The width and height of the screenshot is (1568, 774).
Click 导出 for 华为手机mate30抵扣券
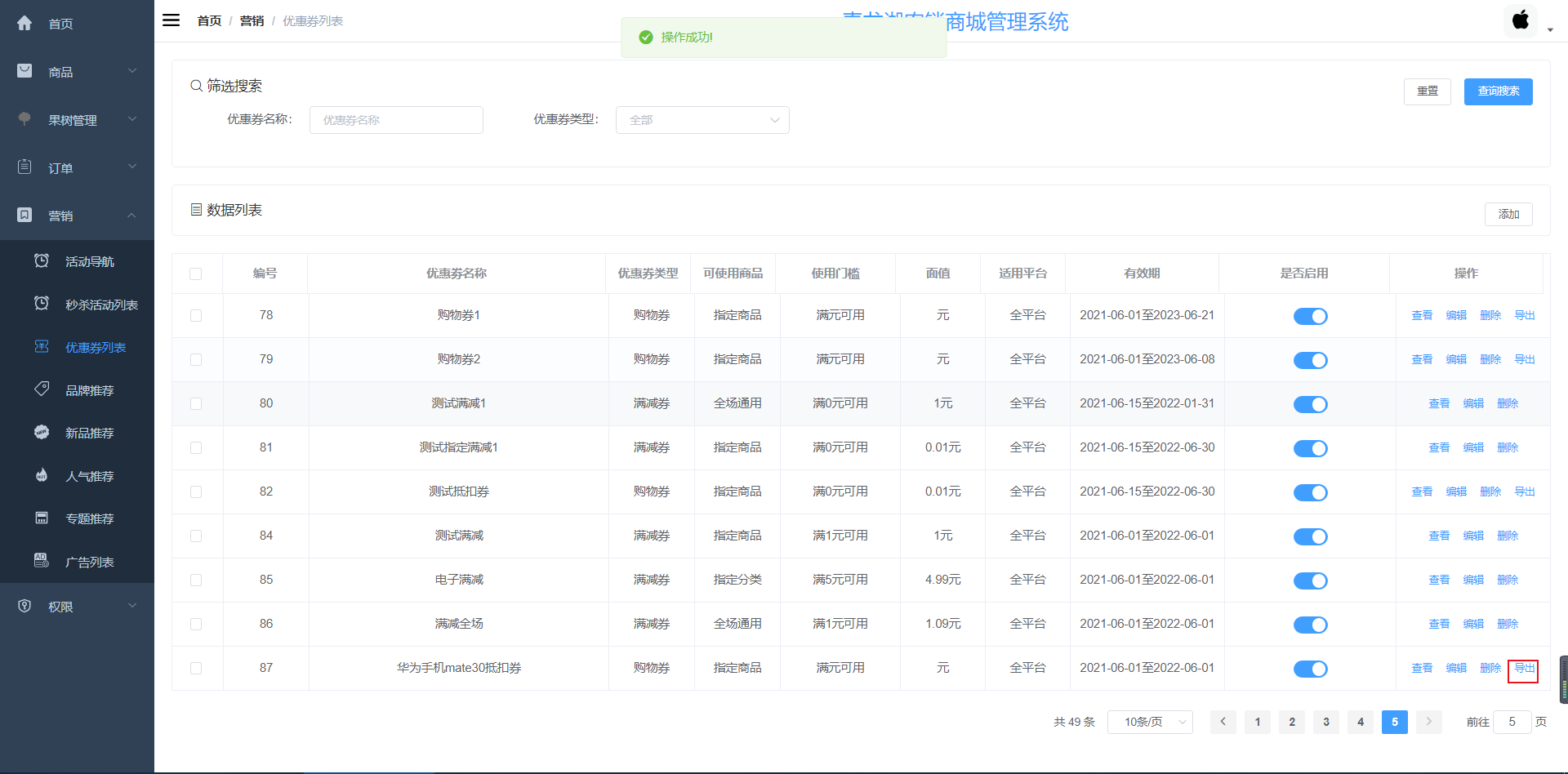point(1525,668)
